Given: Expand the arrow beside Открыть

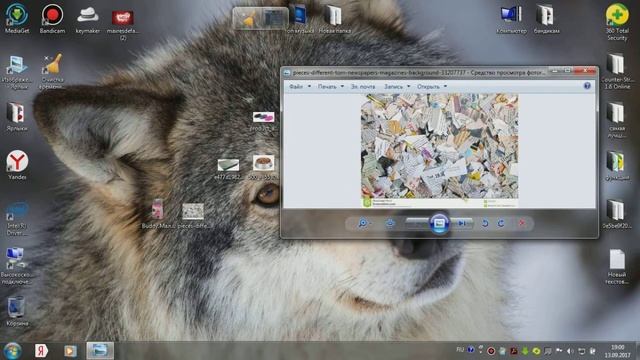Looking at the screenshot, I should (445, 87).
